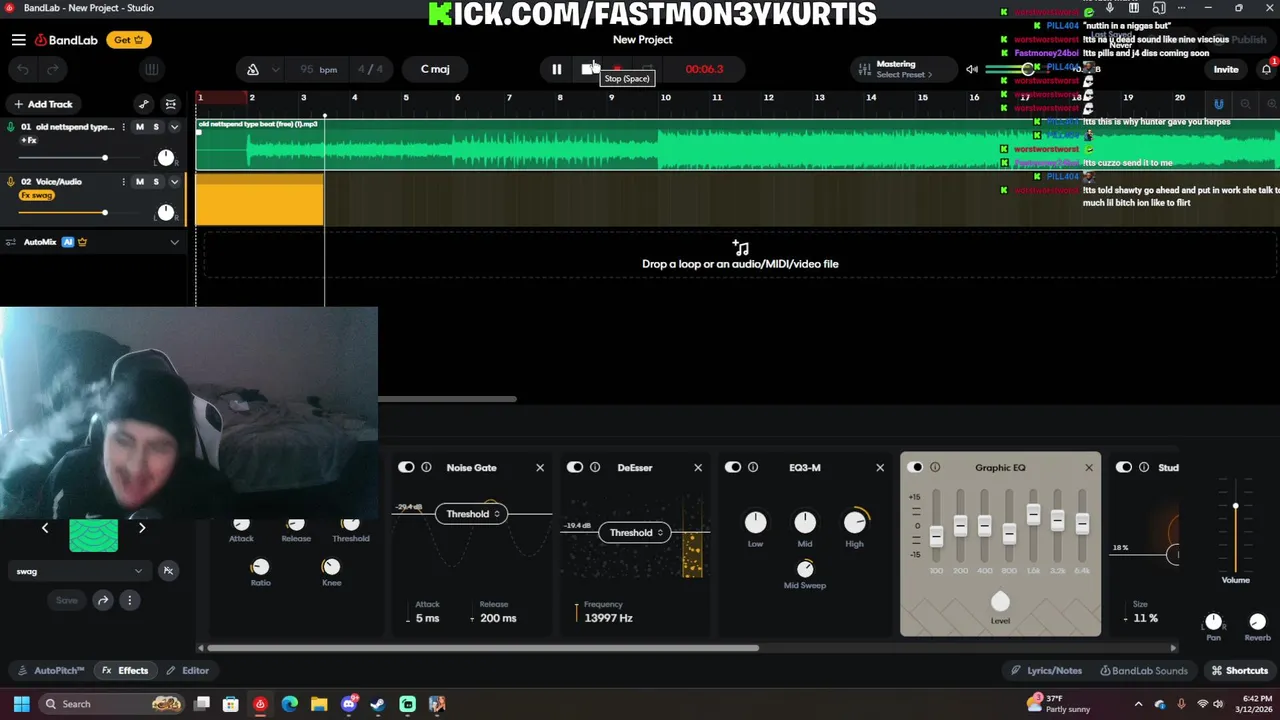The width and height of the screenshot is (1280, 720).
Task: Click the redo arrow icon
Action: pyautogui.click(x=53, y=69)
